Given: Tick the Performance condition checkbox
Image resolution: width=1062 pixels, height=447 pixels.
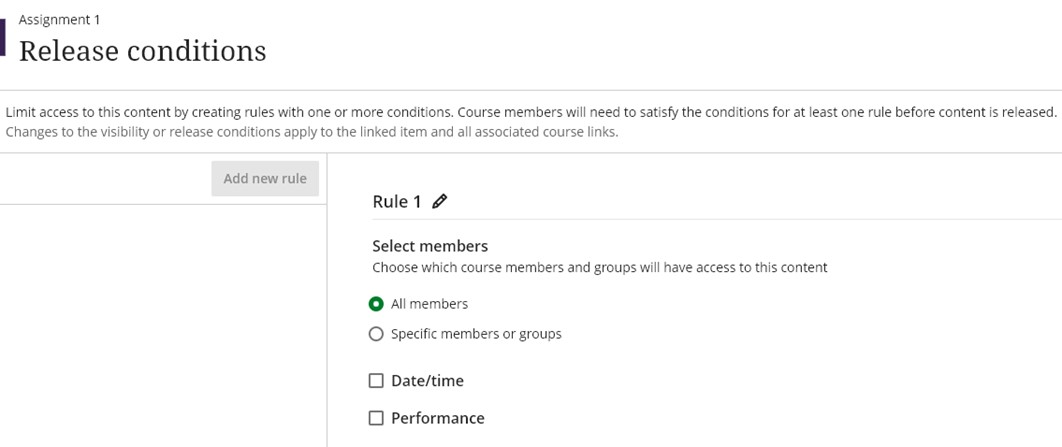Looking at the screenshot, I should pos(376,418).
